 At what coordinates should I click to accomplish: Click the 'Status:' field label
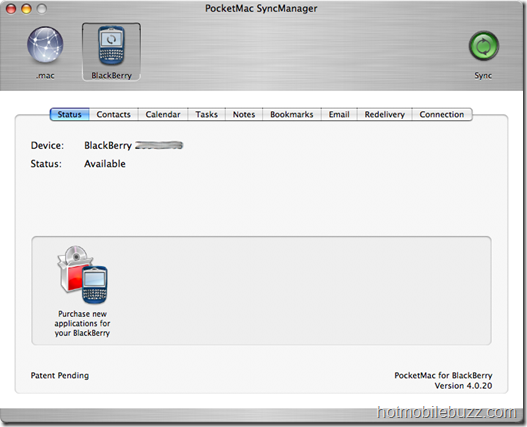click(x=46, y=164)
